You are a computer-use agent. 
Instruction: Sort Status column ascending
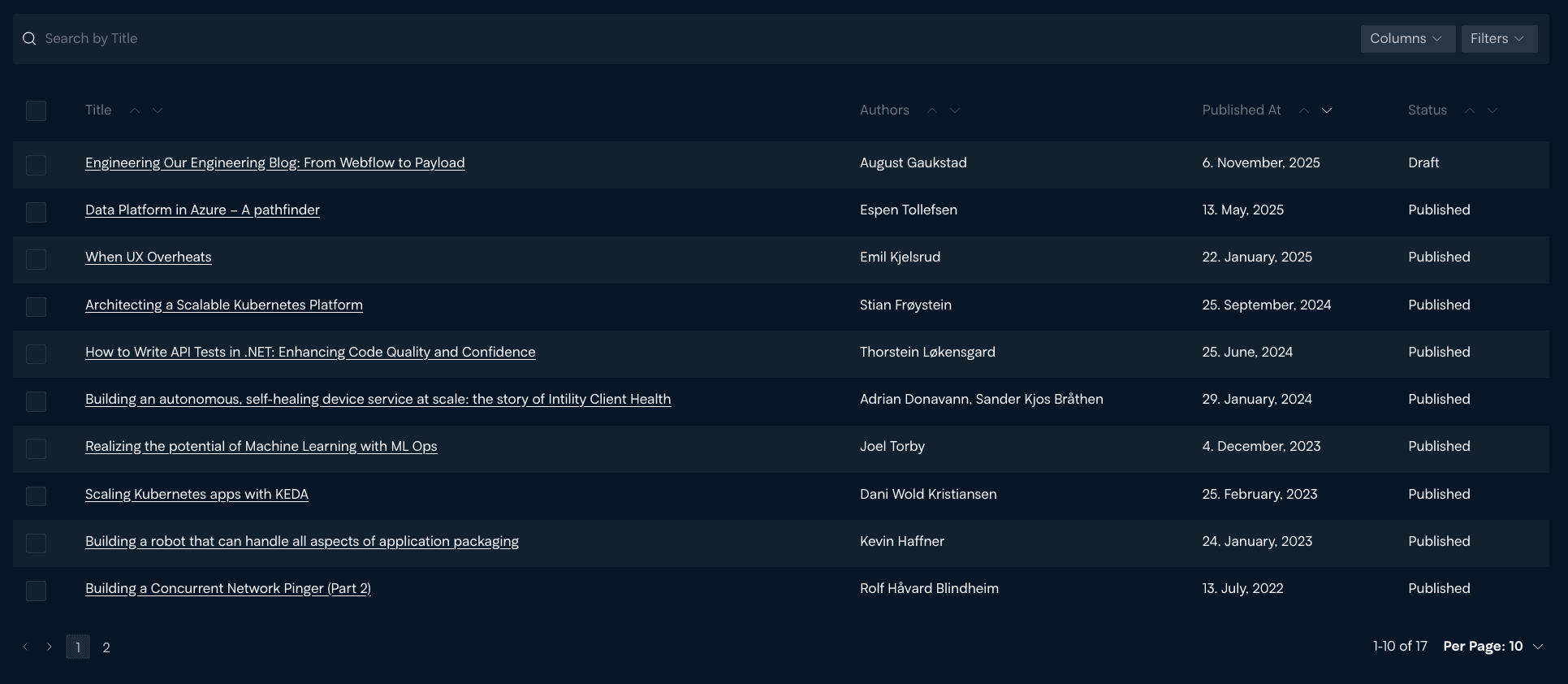point(1469,111)
